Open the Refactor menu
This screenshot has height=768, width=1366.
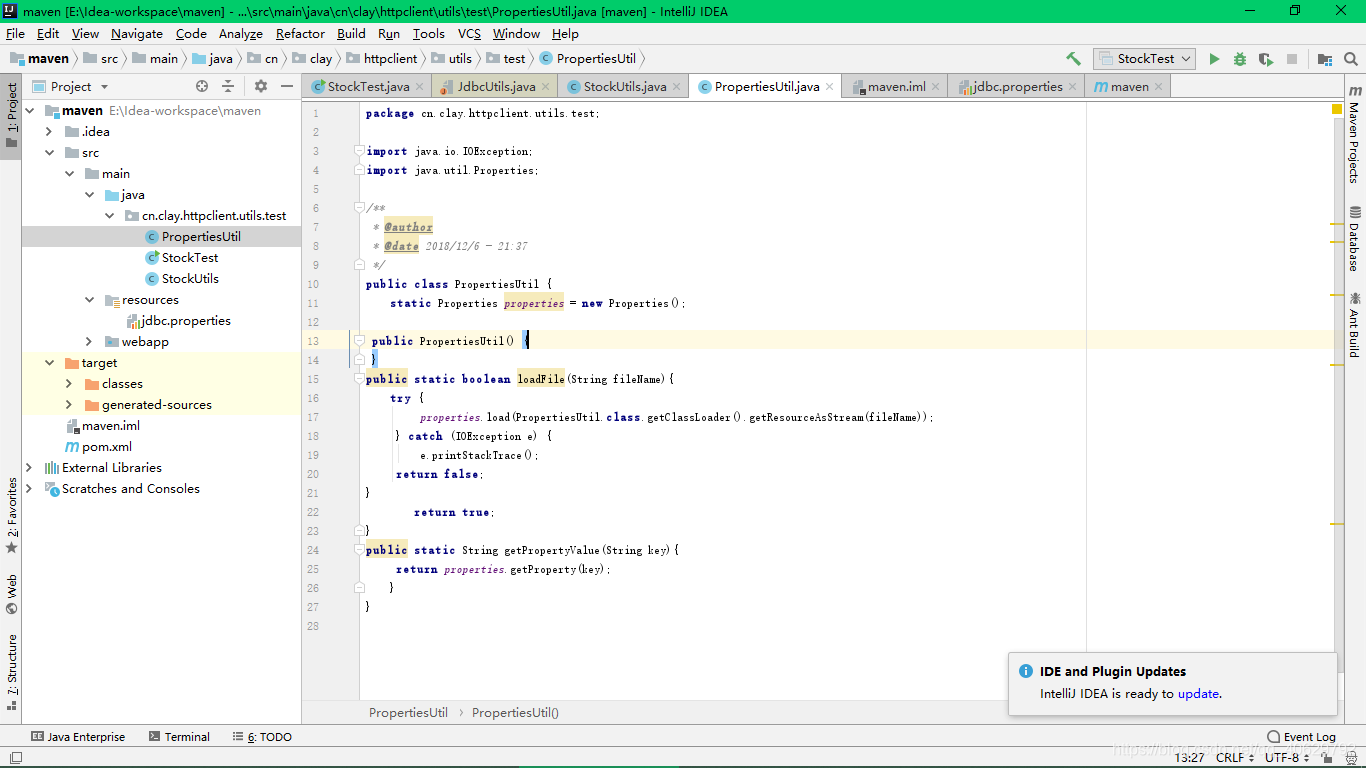[x=300, y=33]
